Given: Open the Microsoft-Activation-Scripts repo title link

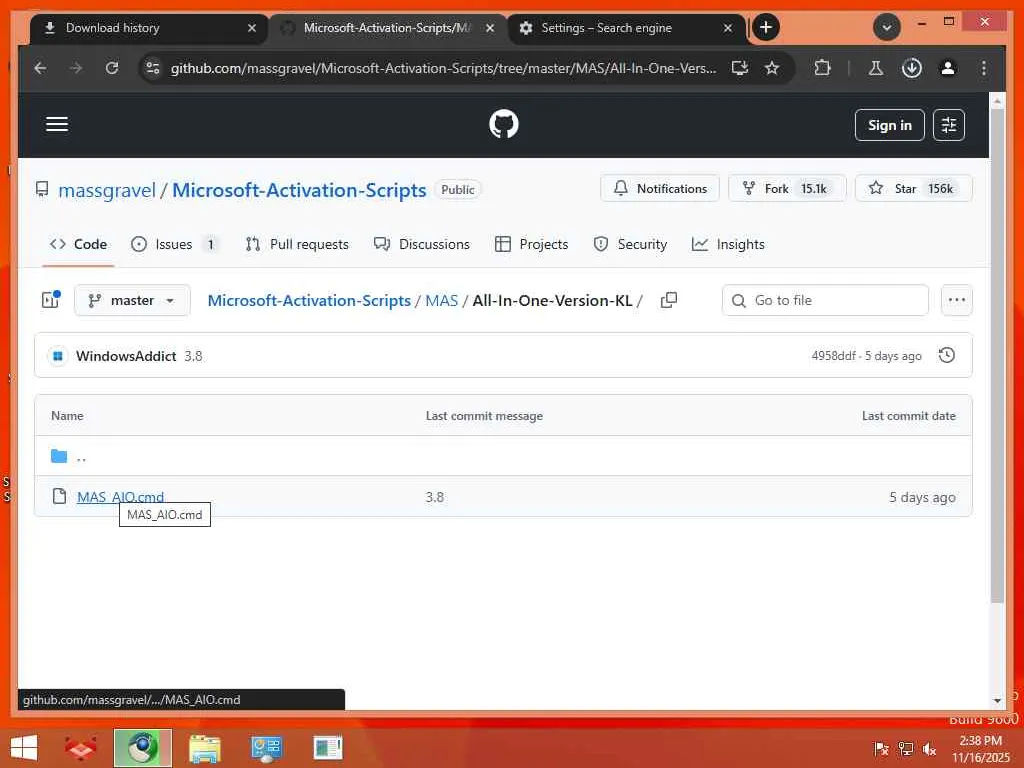Looking at the screenshot, I should pos(299,190).
